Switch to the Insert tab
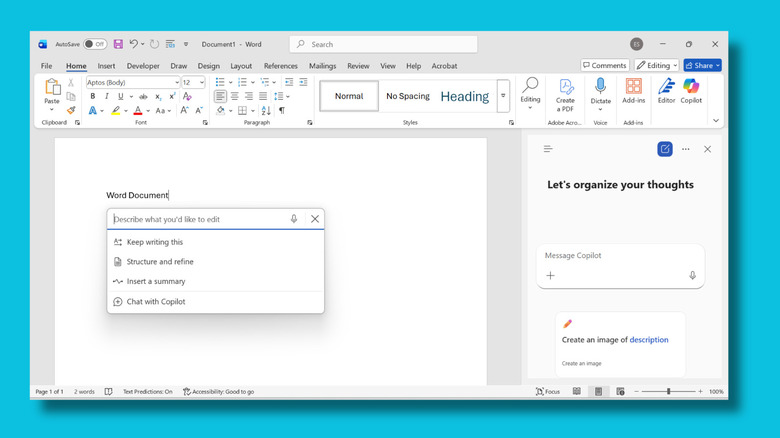 click(x=106, y=66)
